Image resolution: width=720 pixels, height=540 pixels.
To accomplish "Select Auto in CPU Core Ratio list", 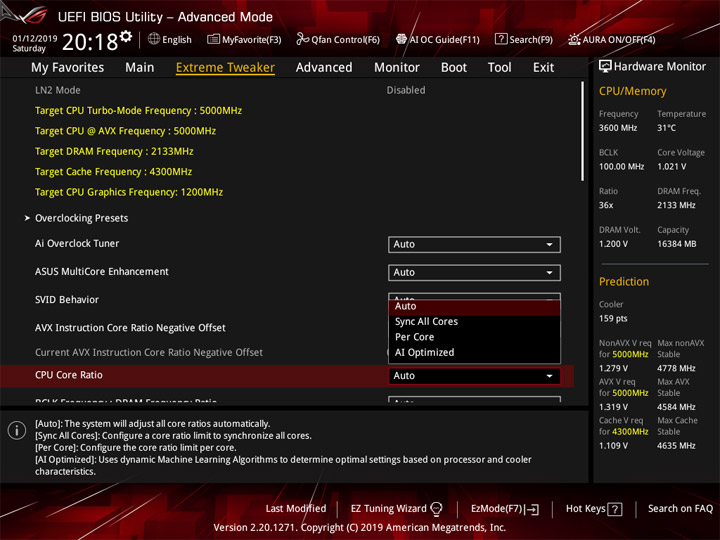I will tap(474, 306).
